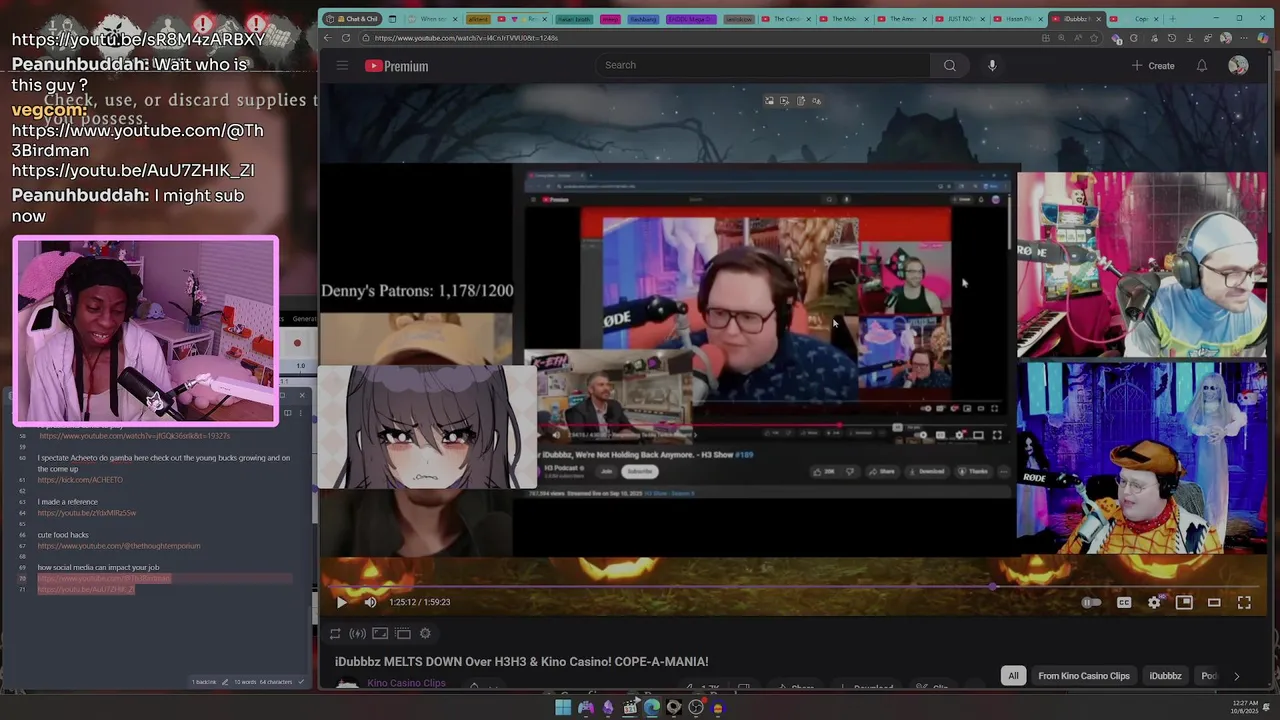Open Windows Start button on taskbar

click(x=563, y=708)
